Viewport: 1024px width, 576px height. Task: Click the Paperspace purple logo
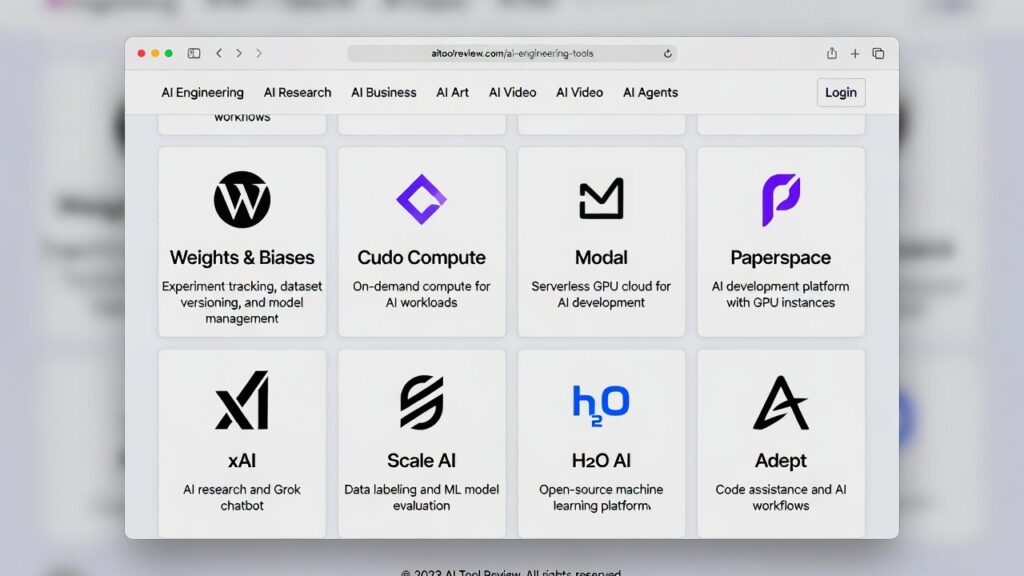[780, 200]
